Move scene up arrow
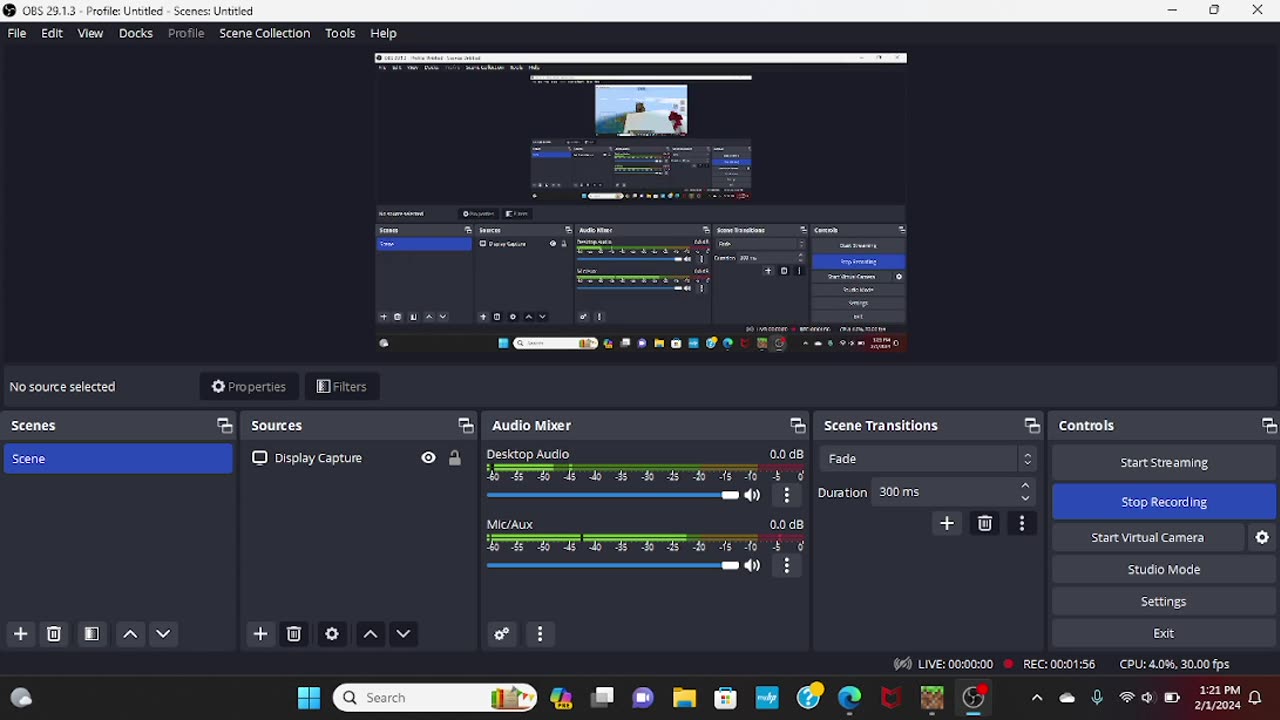The image size is (1280, 720). click(130, 634)
